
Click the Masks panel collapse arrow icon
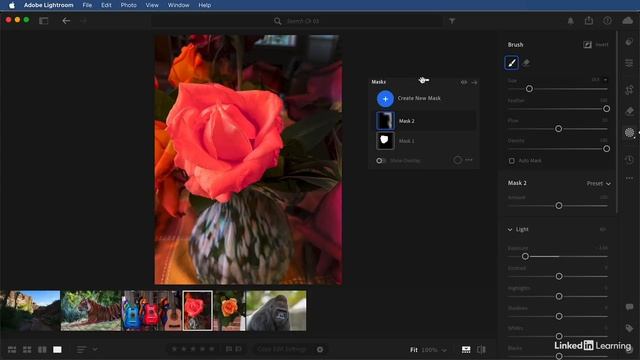[x=474, y=82]
